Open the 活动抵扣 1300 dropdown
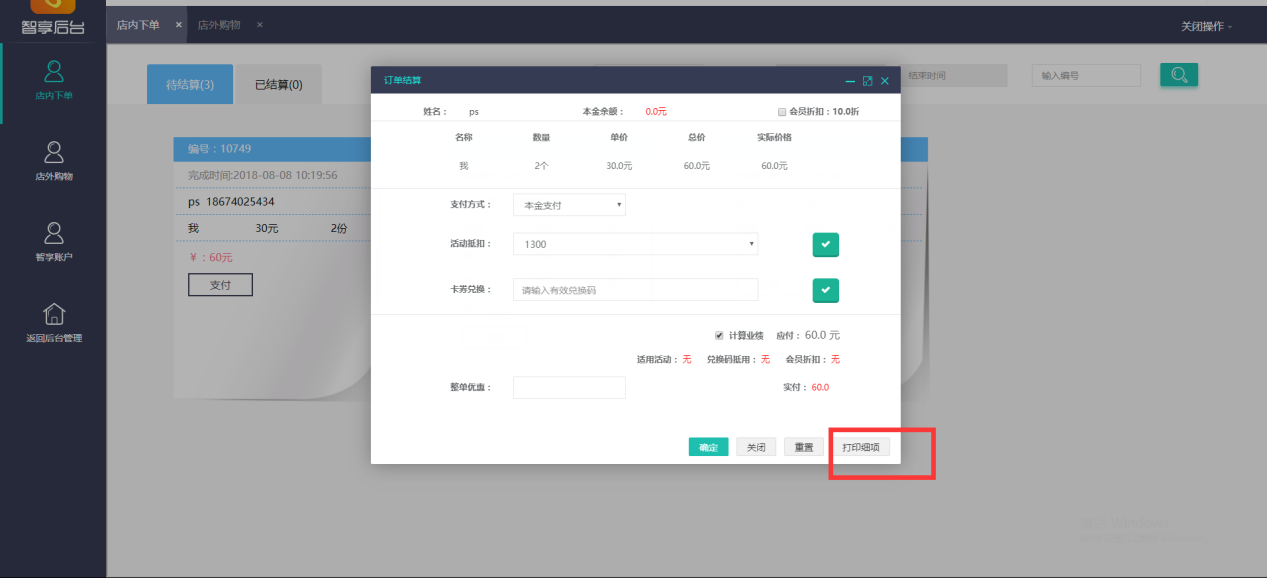Image resolution: width=1267 pixels, height=578 pixels. 635,244
